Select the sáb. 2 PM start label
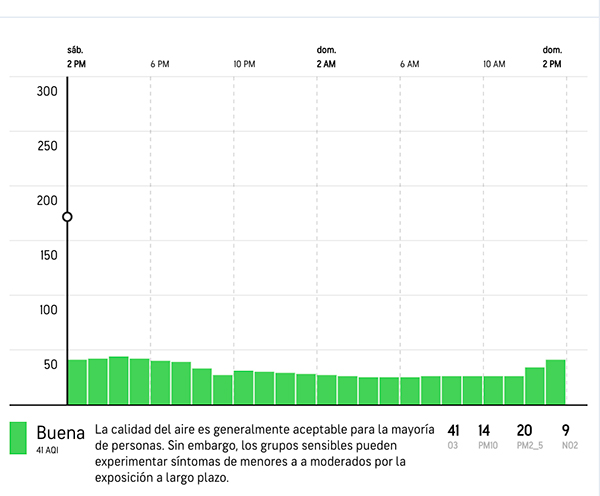Viewport: 600px width, 496px height. (x=76, y=57)
